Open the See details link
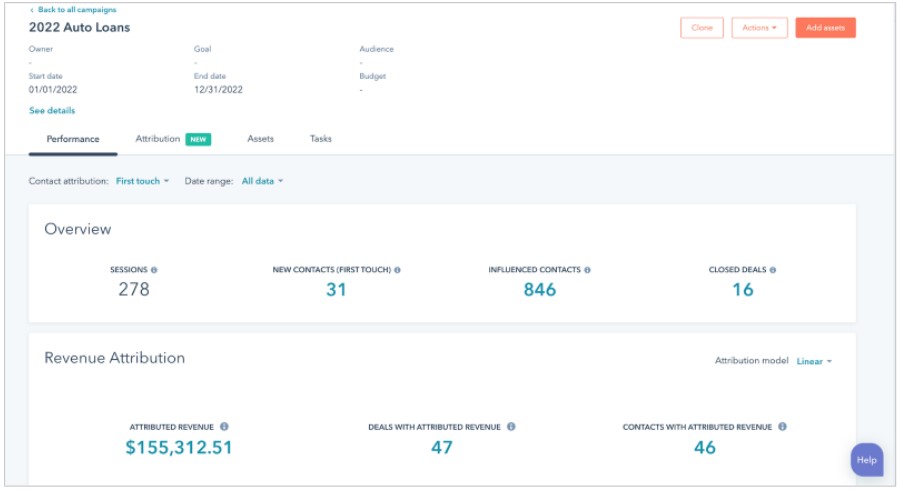 click(52, 111)
